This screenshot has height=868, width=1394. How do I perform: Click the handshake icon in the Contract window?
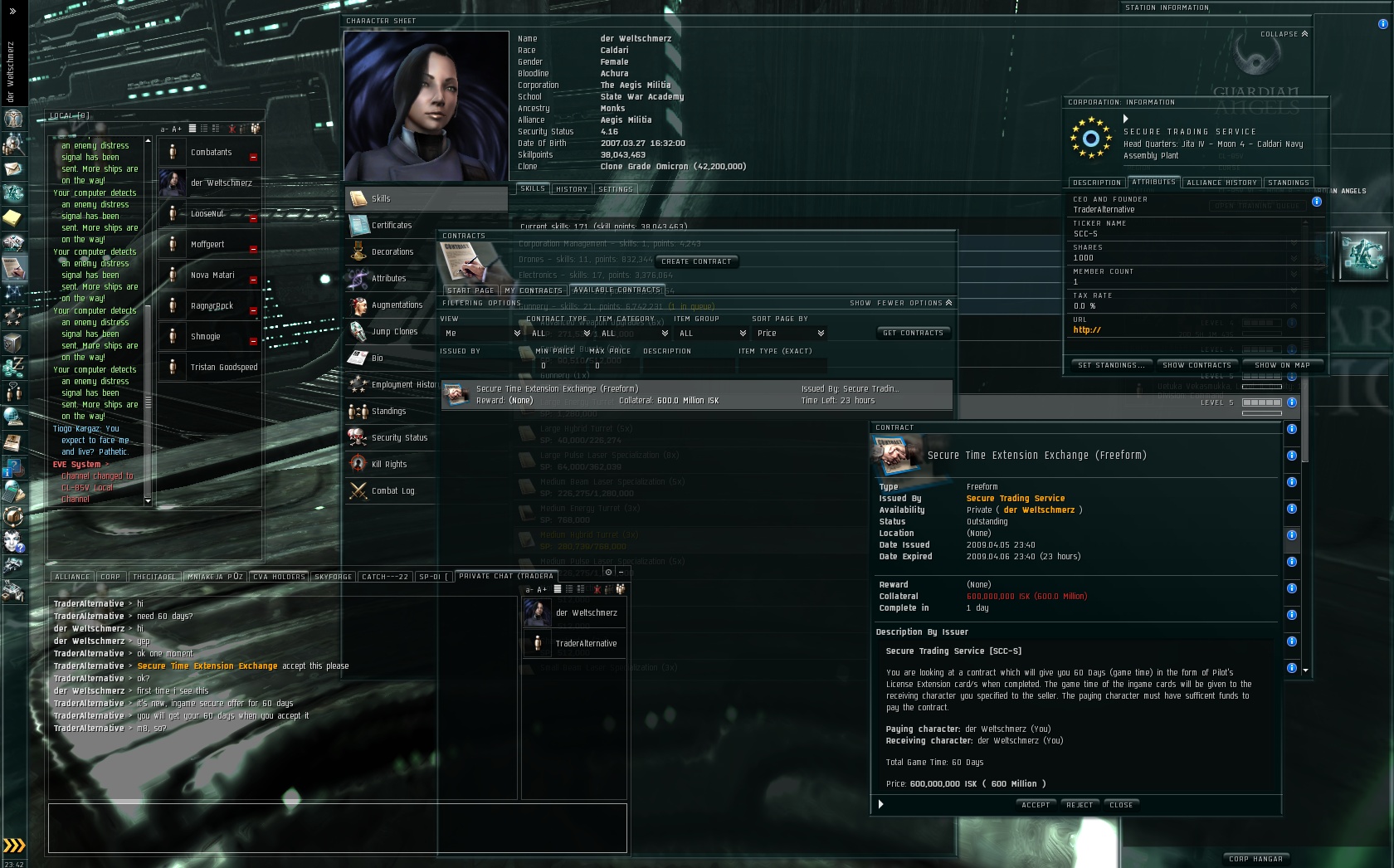coord(897,454)
